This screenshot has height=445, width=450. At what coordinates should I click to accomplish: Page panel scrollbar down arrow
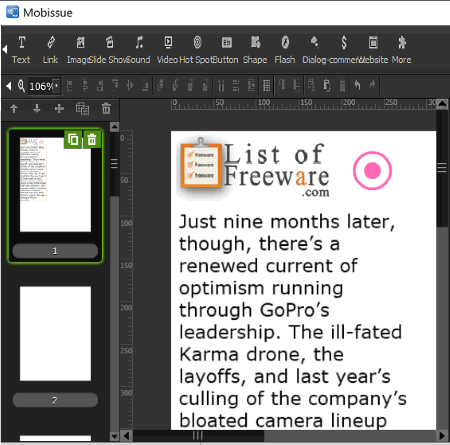click(114, 436)
